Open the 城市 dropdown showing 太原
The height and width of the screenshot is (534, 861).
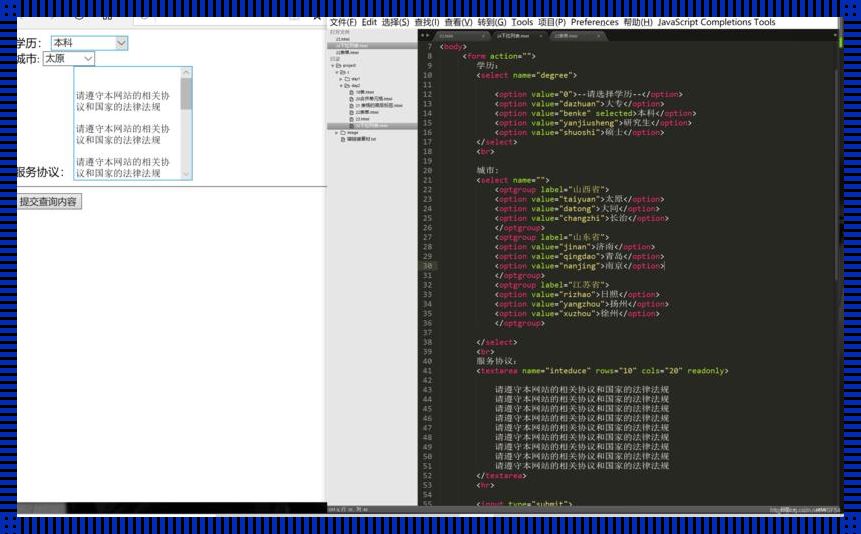[69, 58]
